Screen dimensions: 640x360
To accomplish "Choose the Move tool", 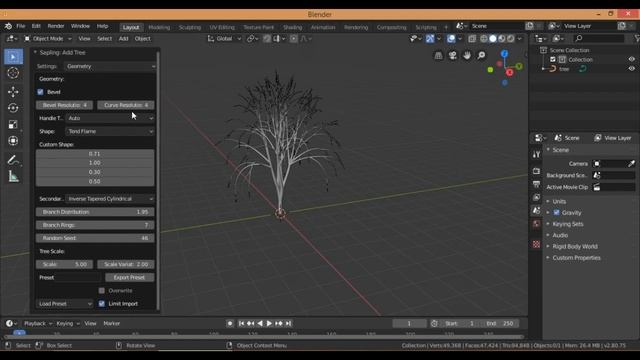I will point(13,92).
